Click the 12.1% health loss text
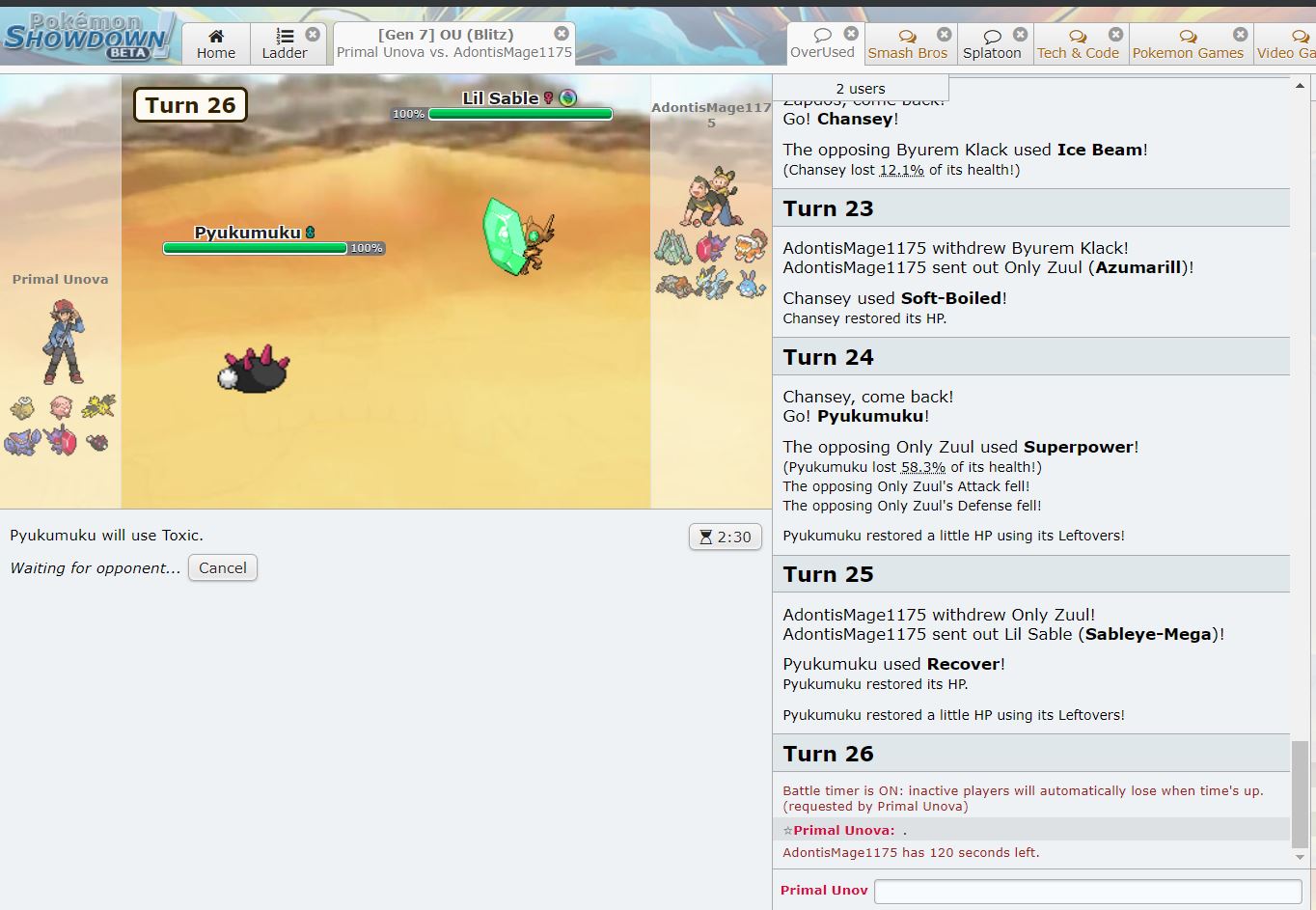 (x=901, y=170)
